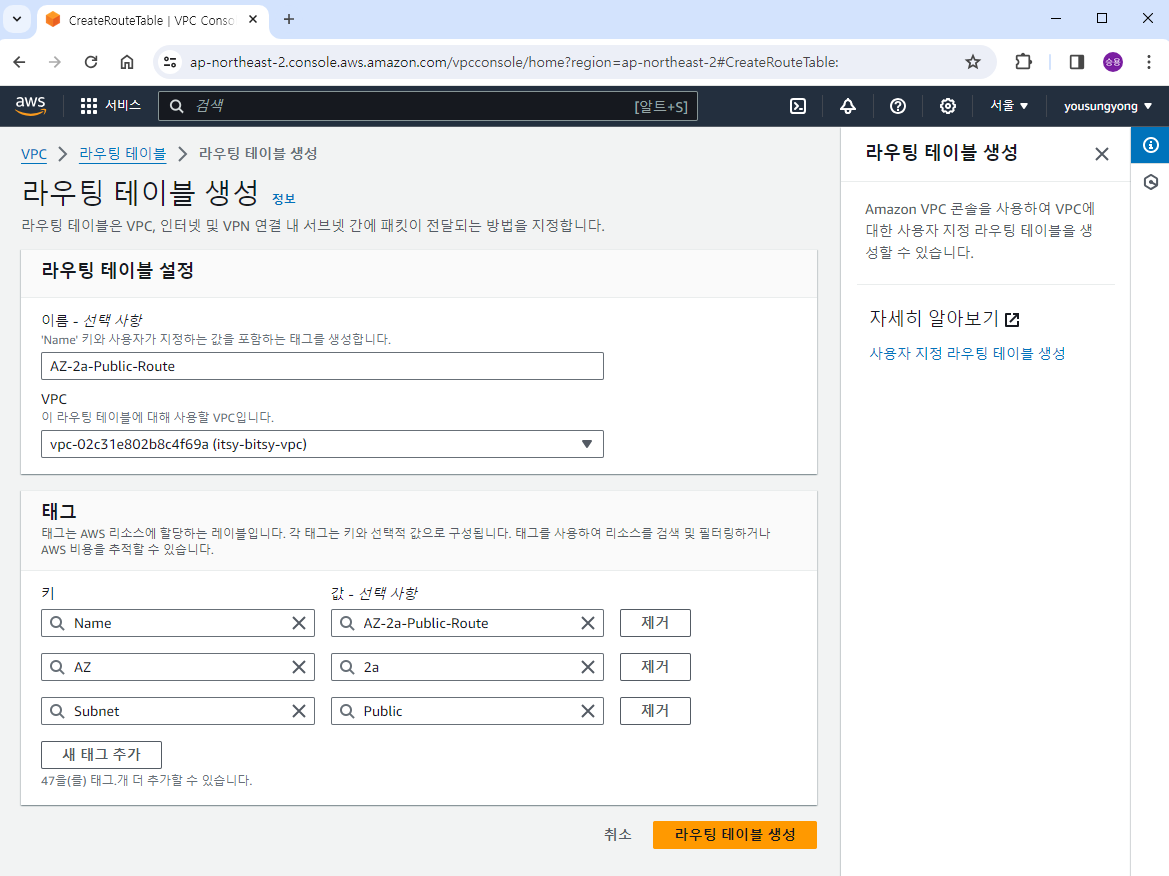1169x876 pixels.
Task: Open the hexagon tutorial icon on right edge
Action: (x=1150, y=182)
